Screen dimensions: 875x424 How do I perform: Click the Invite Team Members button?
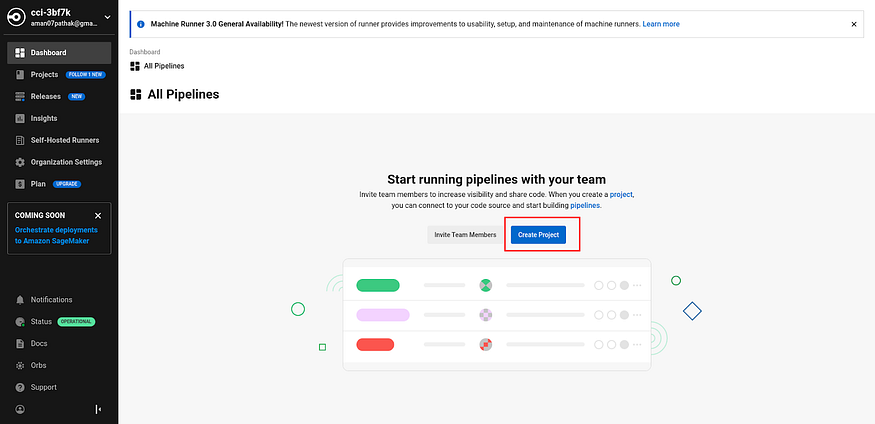tap(465, 235)
